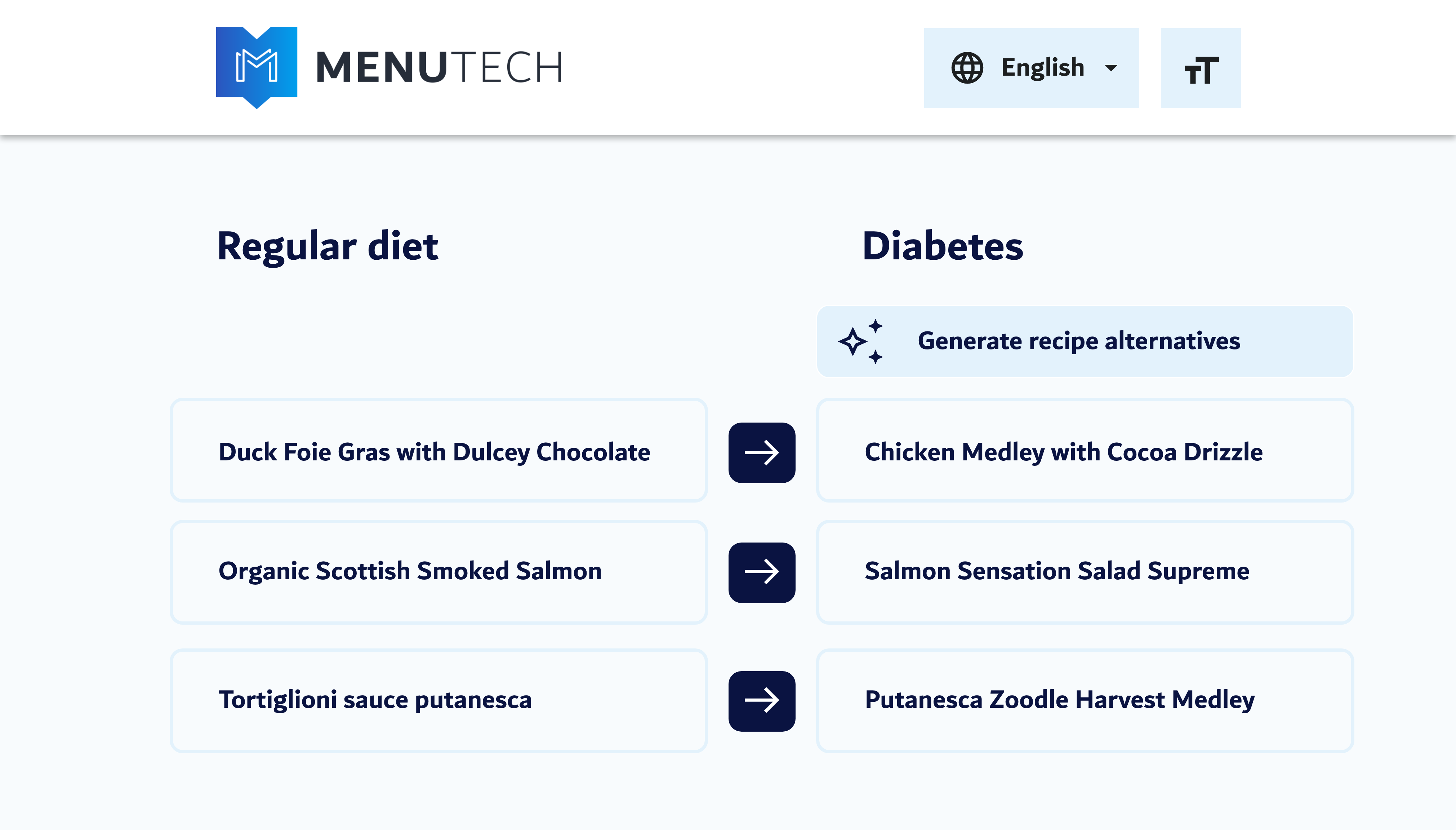This screenshot has width=1456, height=830.
Task: Click the Generate recipe alternatives button
Action: [x=1085, y=340]
